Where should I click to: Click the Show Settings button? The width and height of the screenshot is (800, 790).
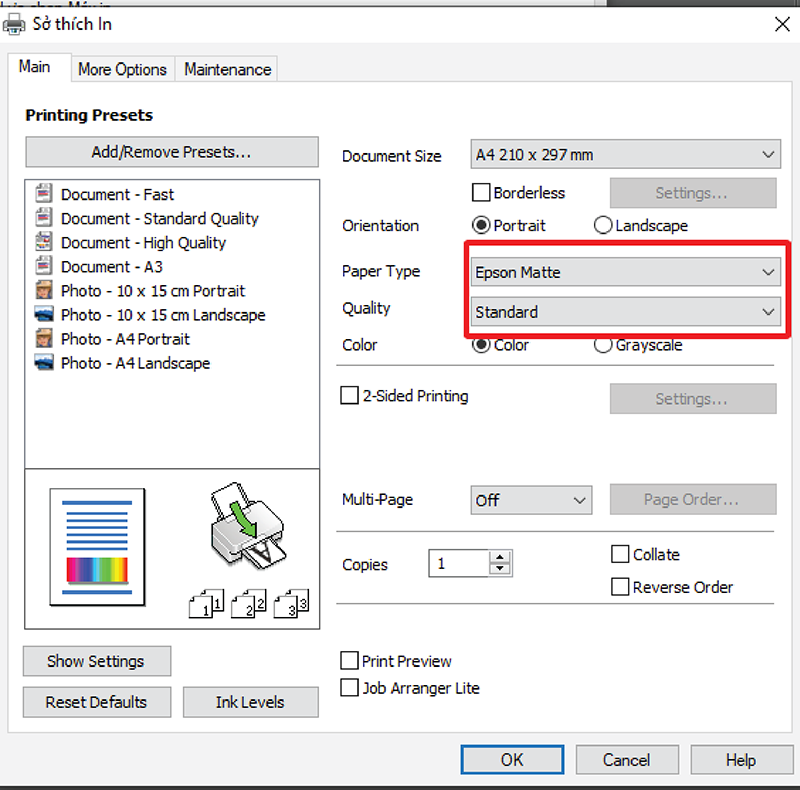pyautogui.click(x=97, y=661)
